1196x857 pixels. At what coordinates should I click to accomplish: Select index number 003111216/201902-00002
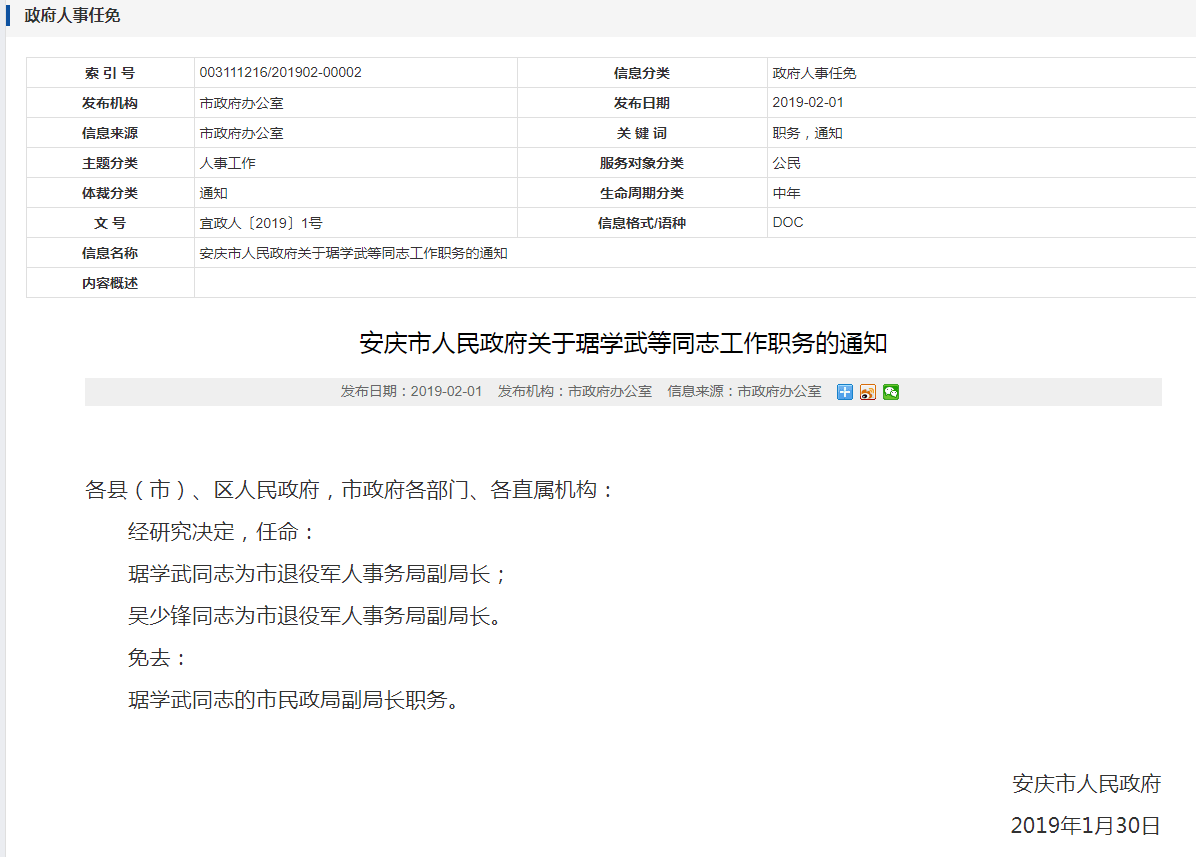tap(281, 72)
